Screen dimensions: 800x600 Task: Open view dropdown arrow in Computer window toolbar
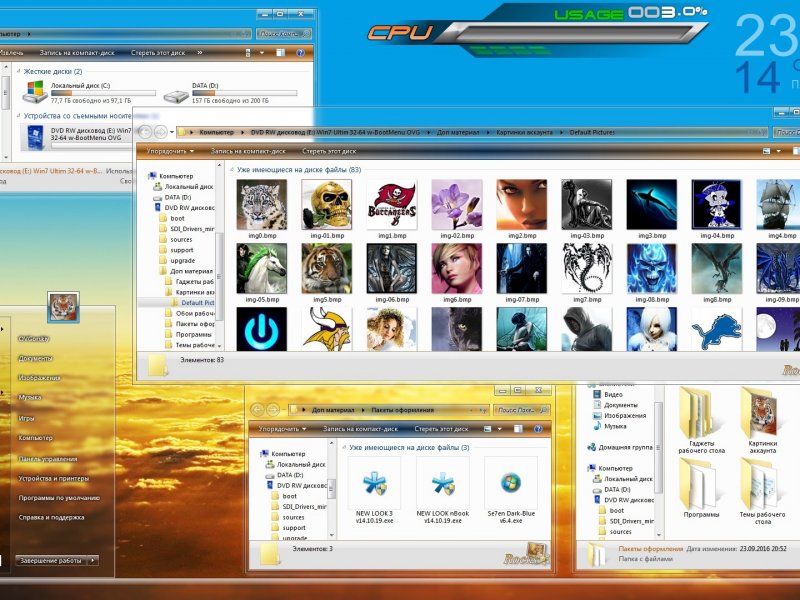click(x=262, y=53)
